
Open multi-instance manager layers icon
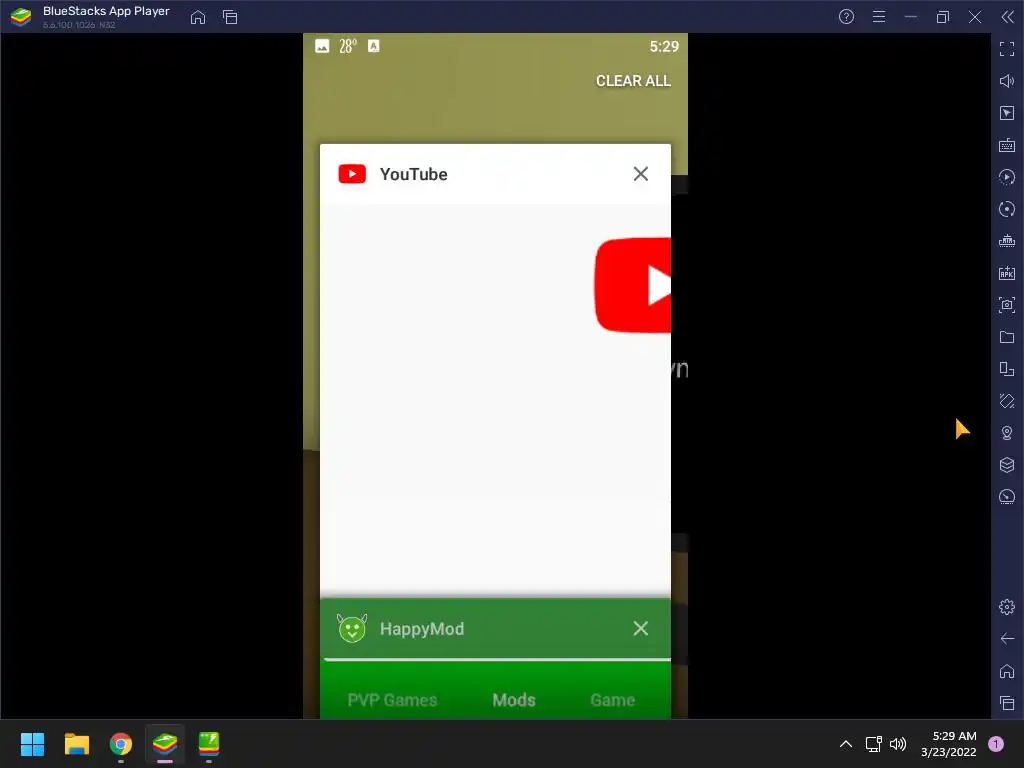(1007, 465)
